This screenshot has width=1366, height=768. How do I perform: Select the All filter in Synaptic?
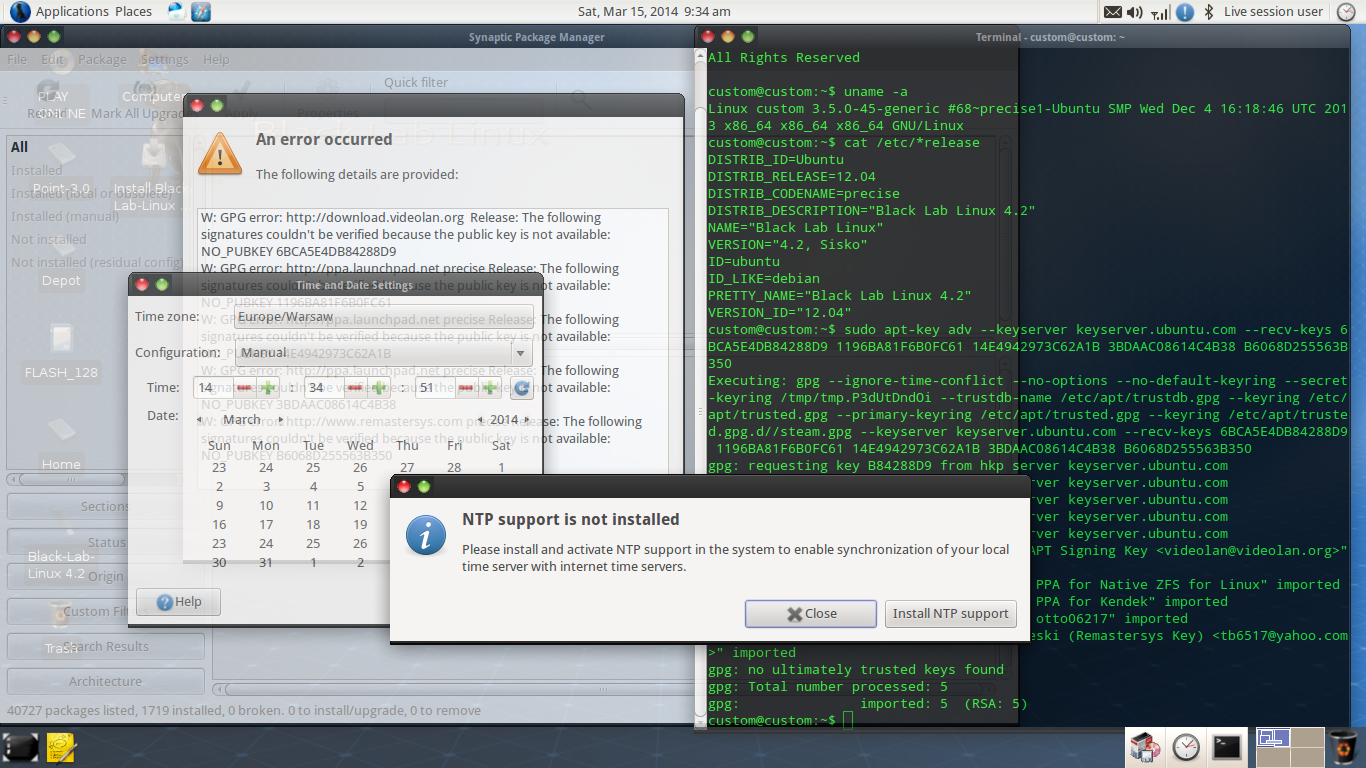point(19,147)
